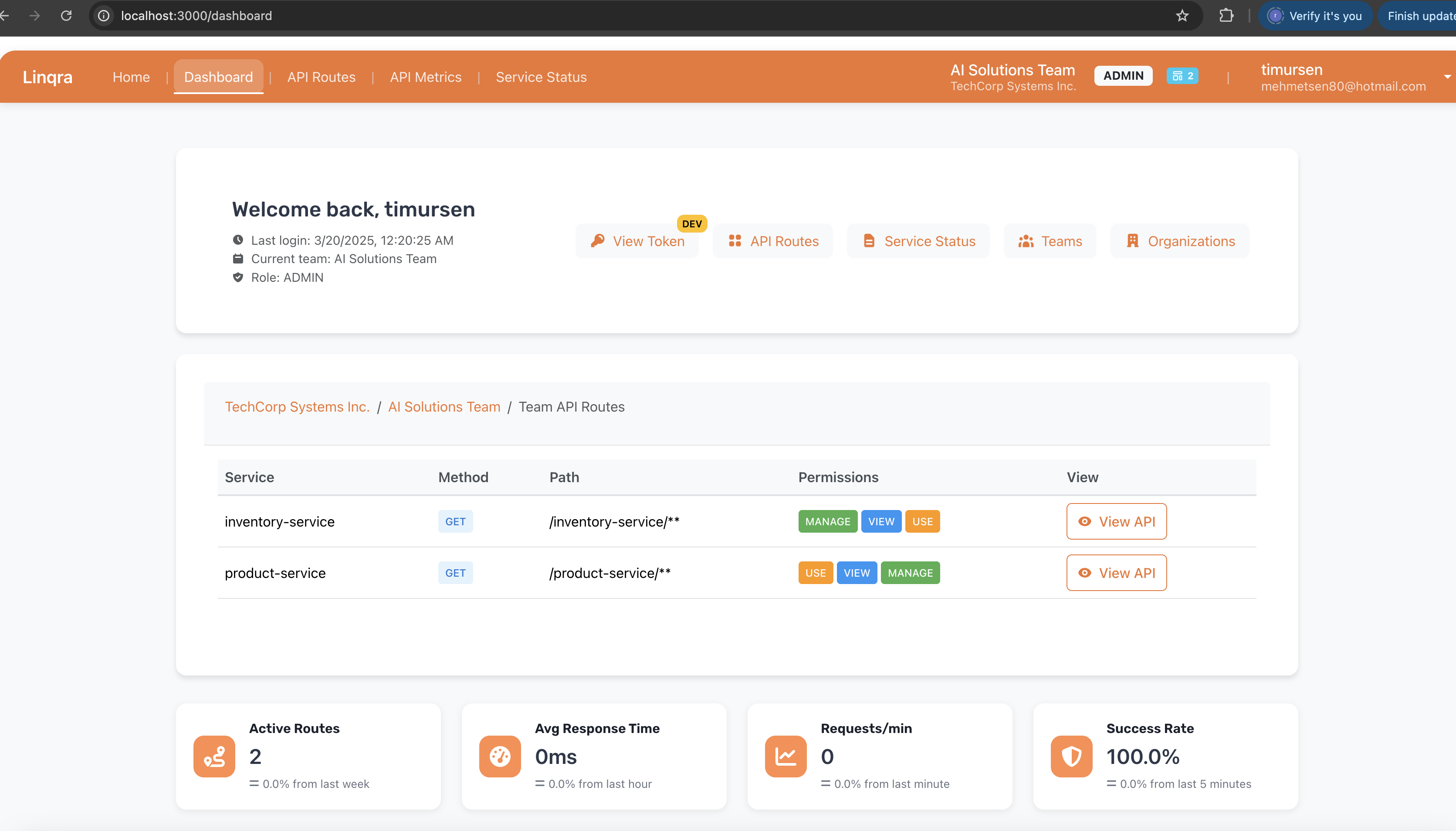This screenshot has height=831, width=1456.
Task: Click the blue 2 badge next to ADMIN
Action: 1182,75
